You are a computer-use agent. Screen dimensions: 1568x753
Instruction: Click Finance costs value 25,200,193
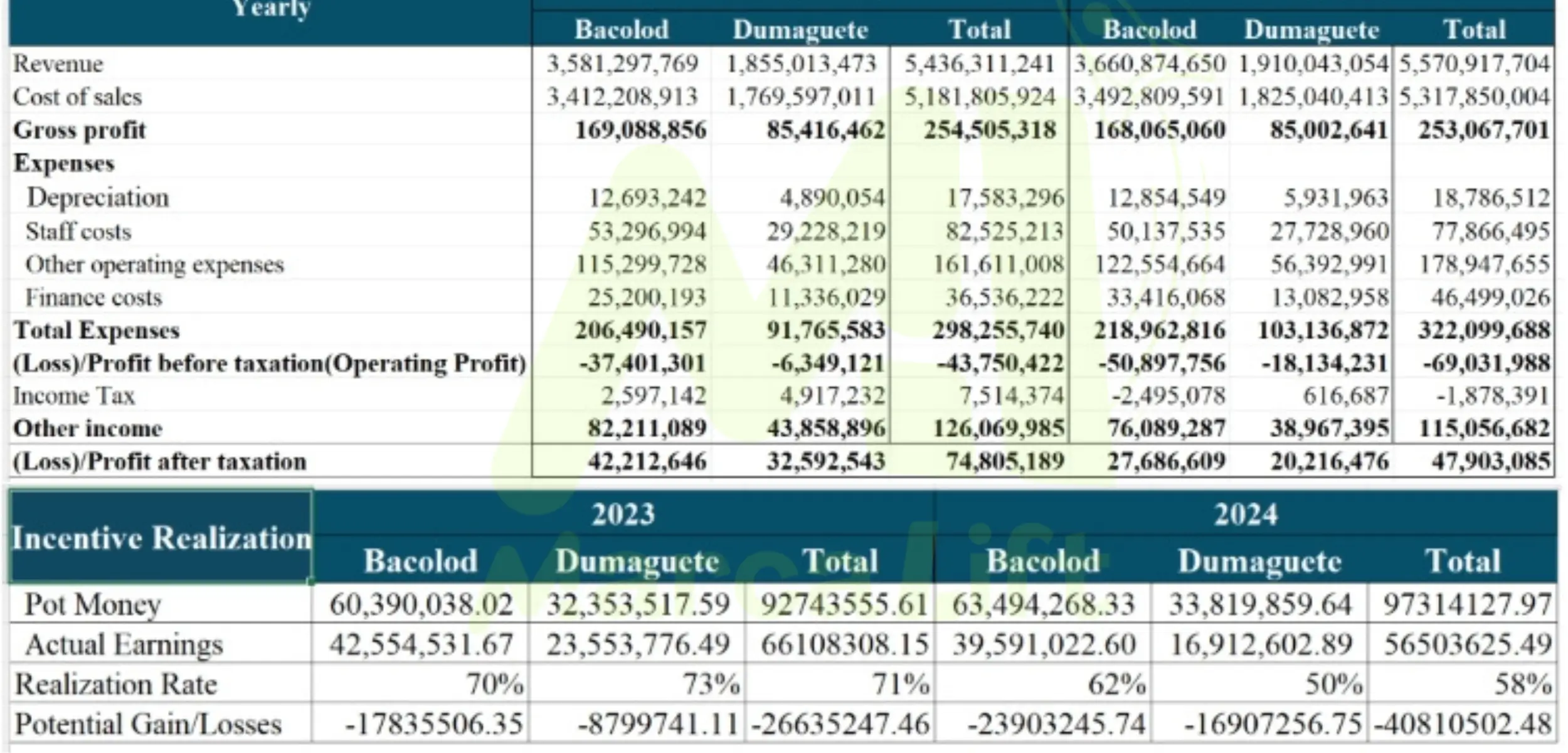tap(646, 297)
